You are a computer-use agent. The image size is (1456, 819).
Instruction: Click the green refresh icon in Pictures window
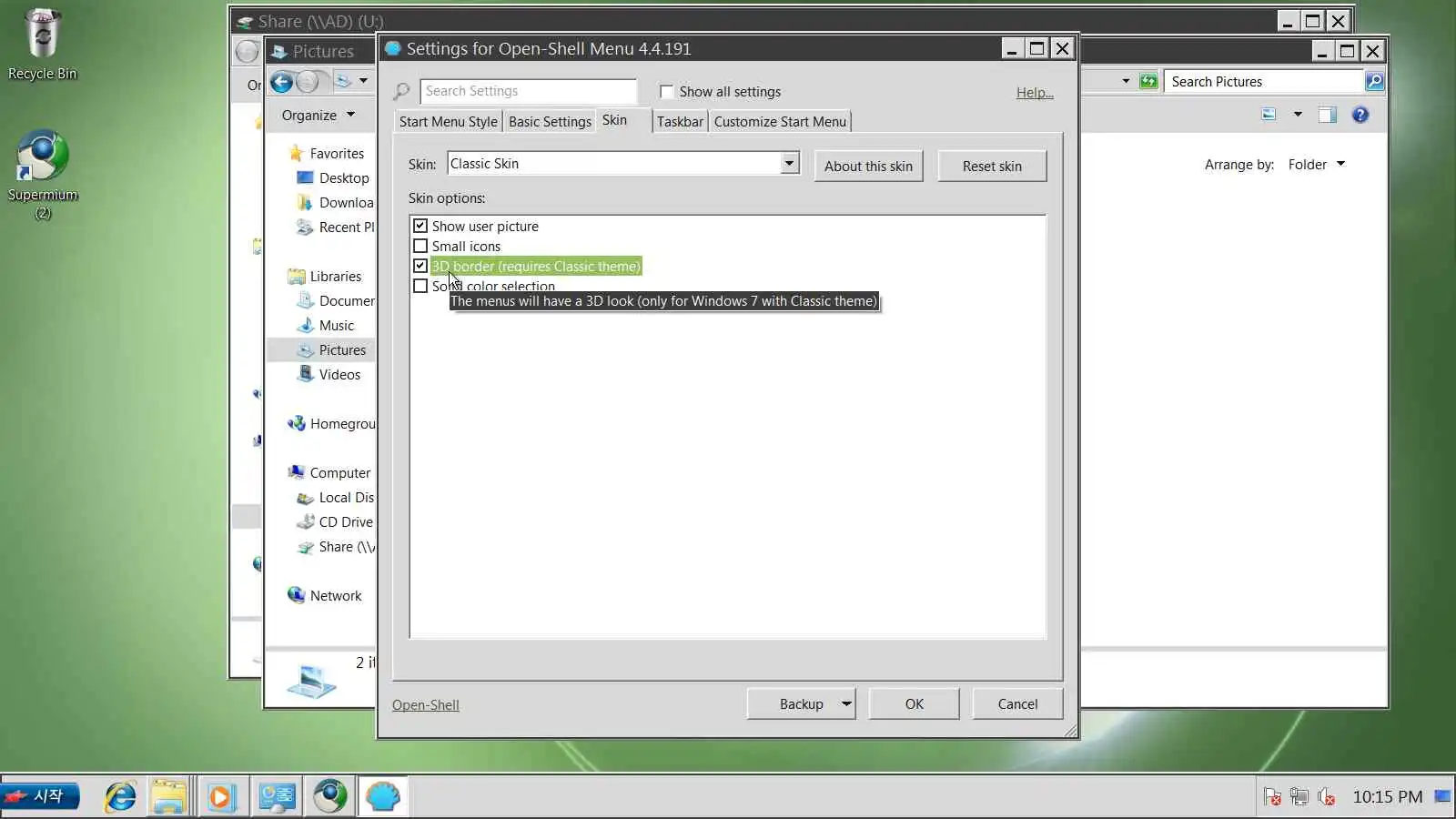[x=1148, y=82]
